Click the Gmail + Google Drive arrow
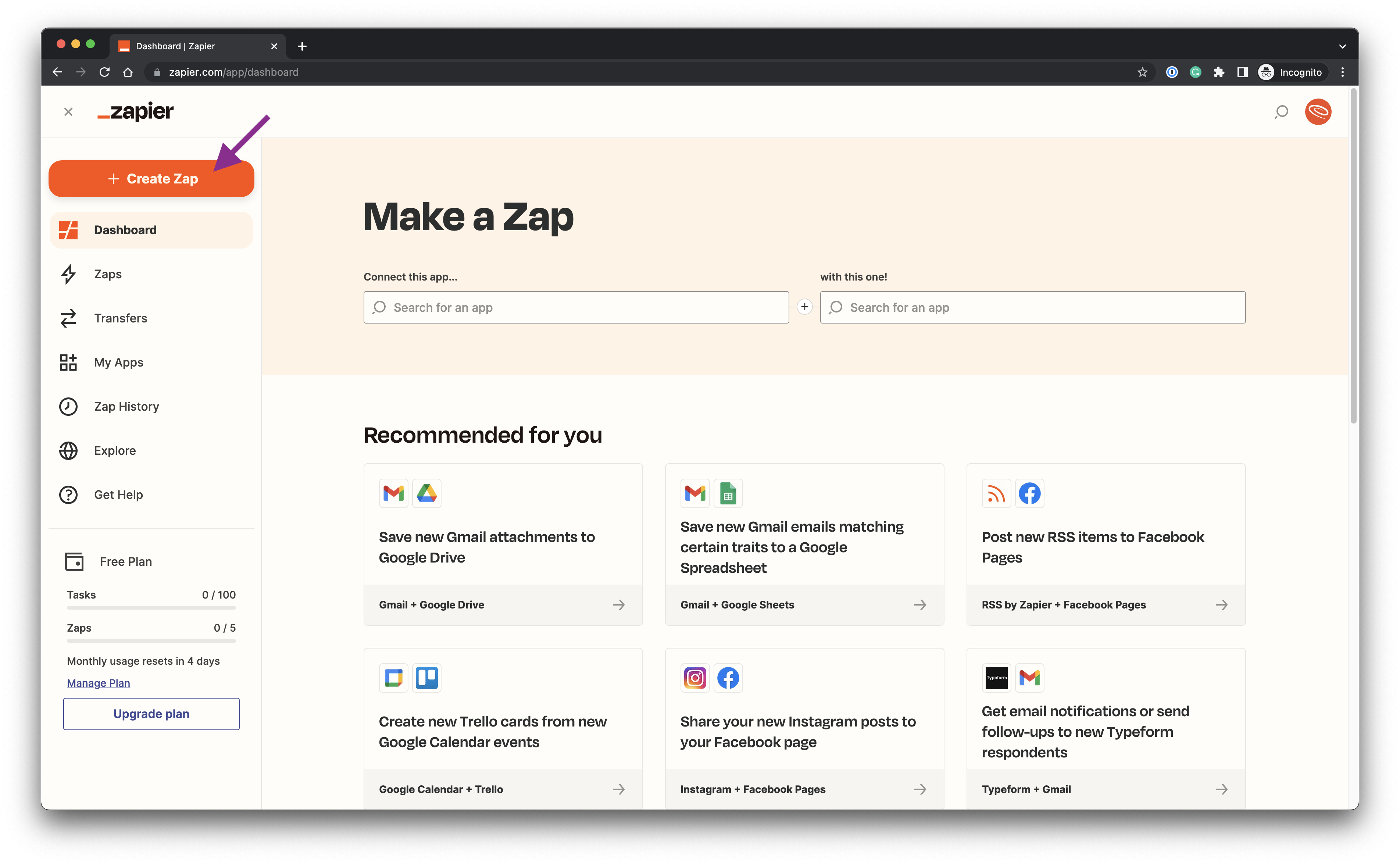Image resolution: width=1400 pixels, height=864 pixels. 618,604
